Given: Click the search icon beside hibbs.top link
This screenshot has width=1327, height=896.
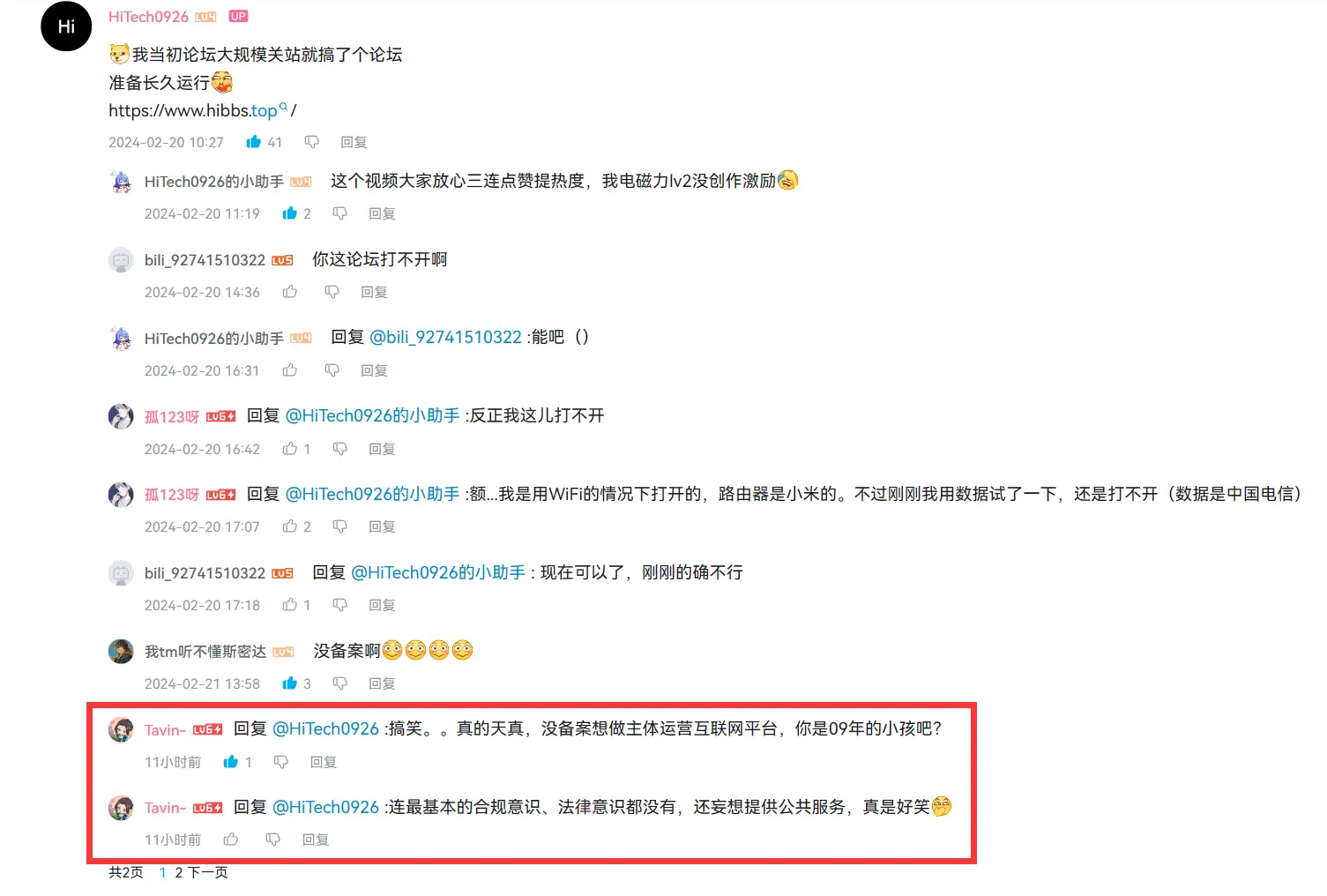Looking at the screenshot, I should 283,108.
